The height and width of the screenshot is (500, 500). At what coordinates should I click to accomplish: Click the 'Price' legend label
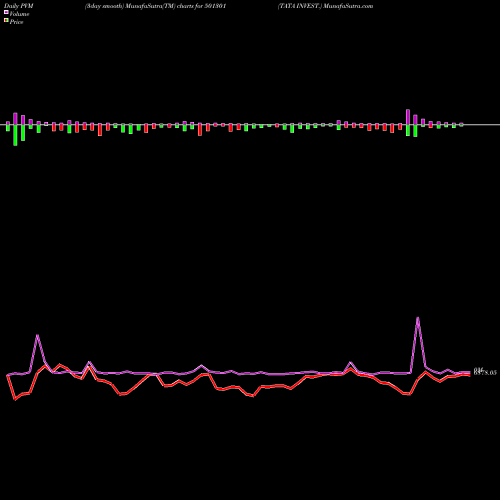[16, 22]
